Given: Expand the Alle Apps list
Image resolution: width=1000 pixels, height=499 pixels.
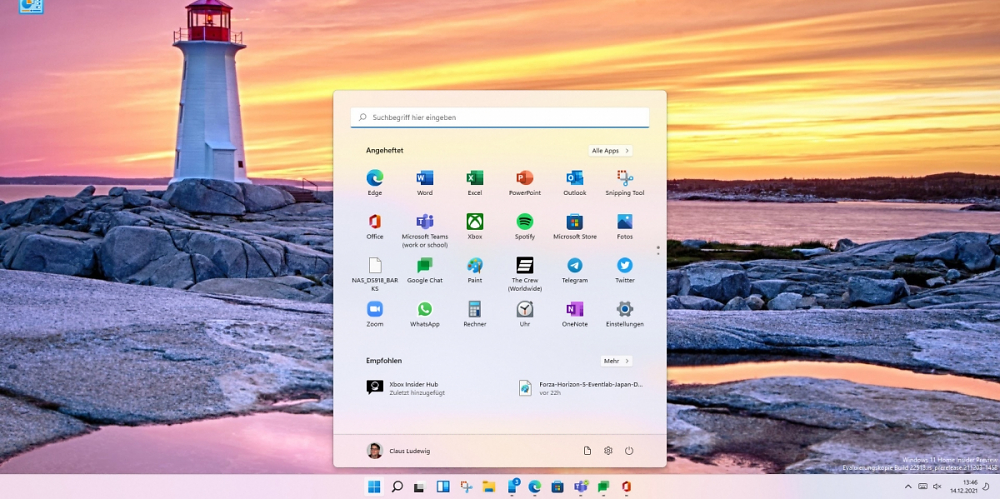Looking at the screenshot, I should click(610, 151).
